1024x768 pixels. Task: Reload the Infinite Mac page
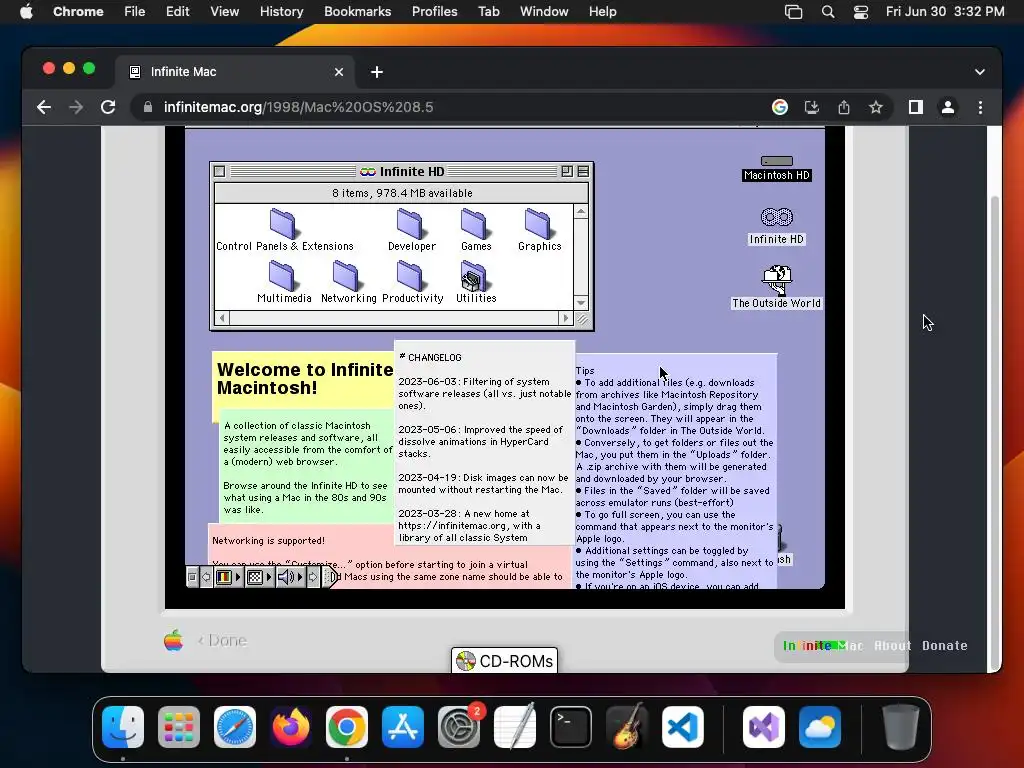(x=108, y=107)
